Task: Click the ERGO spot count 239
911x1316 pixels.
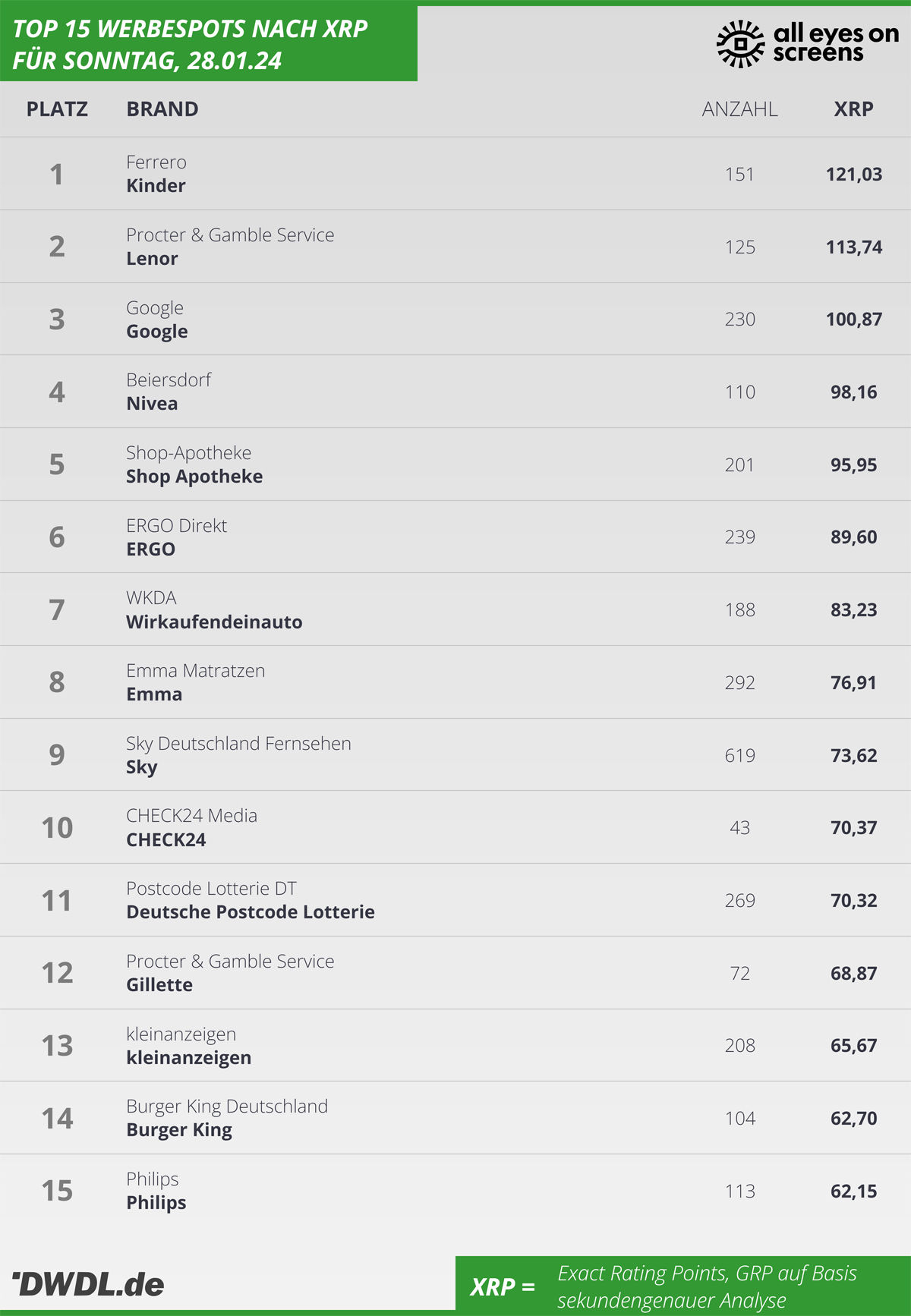Action: click(x=739, y=537)
